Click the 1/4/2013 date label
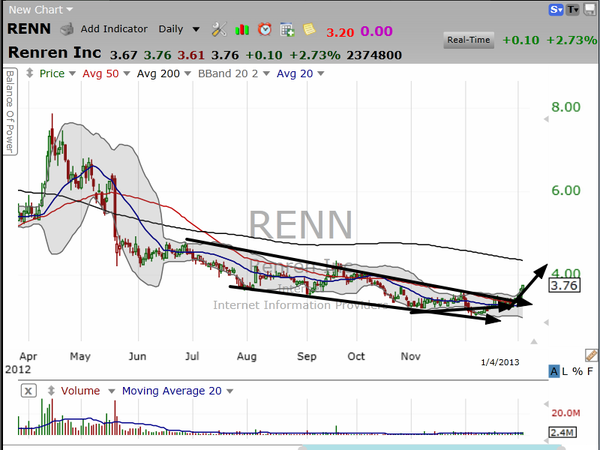This screenshot has width=600, height=450. pyautogui.click(x=500, y=362)
